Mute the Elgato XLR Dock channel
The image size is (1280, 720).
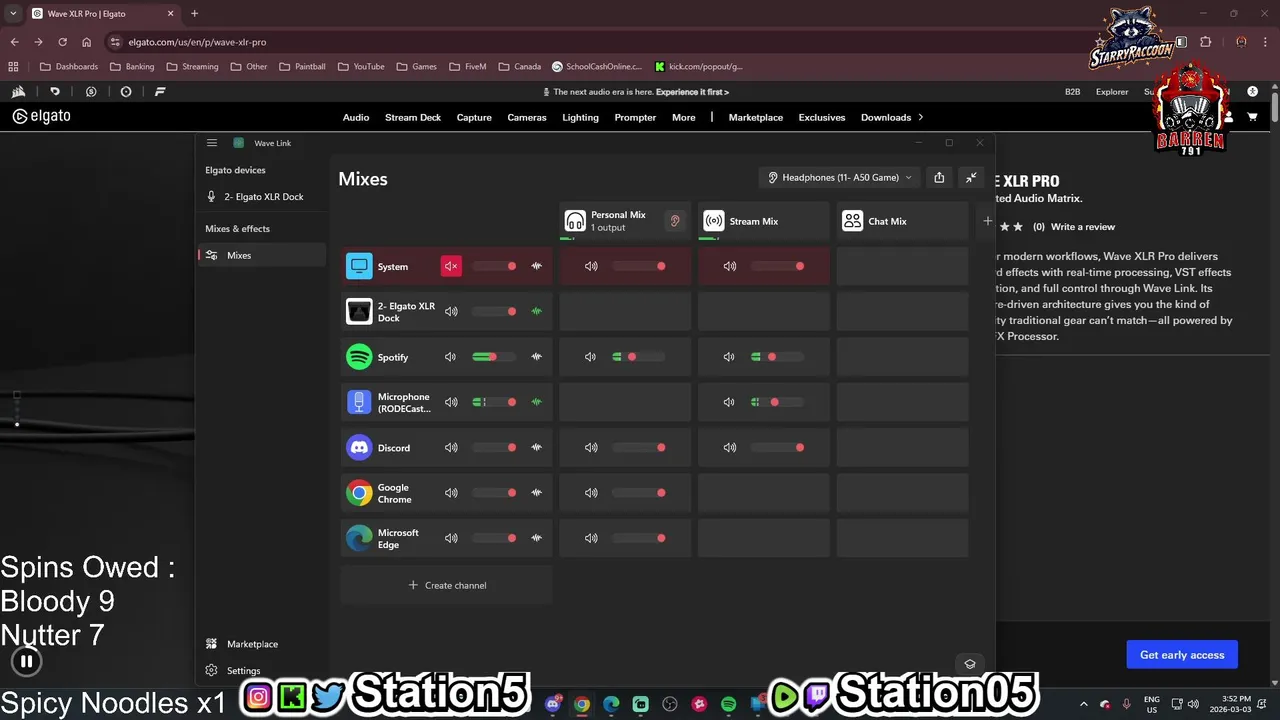[x=451, y=311]
